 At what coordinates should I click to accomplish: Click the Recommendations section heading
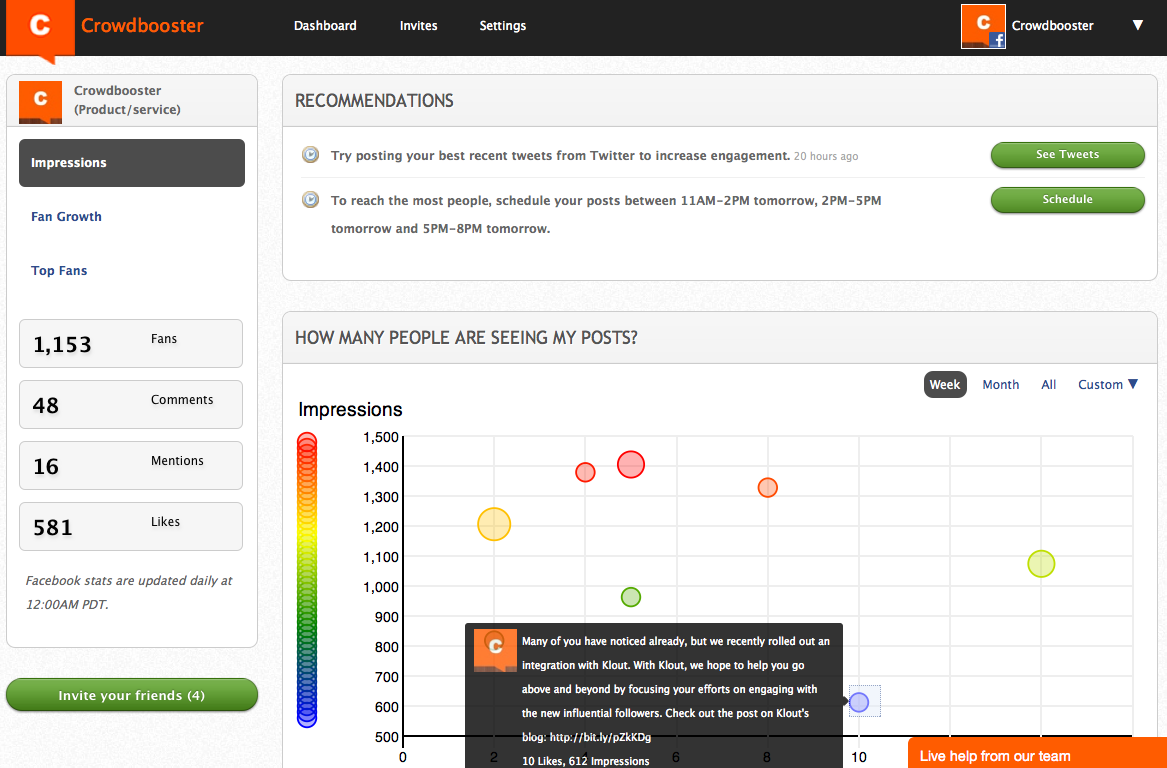(374, 100)
